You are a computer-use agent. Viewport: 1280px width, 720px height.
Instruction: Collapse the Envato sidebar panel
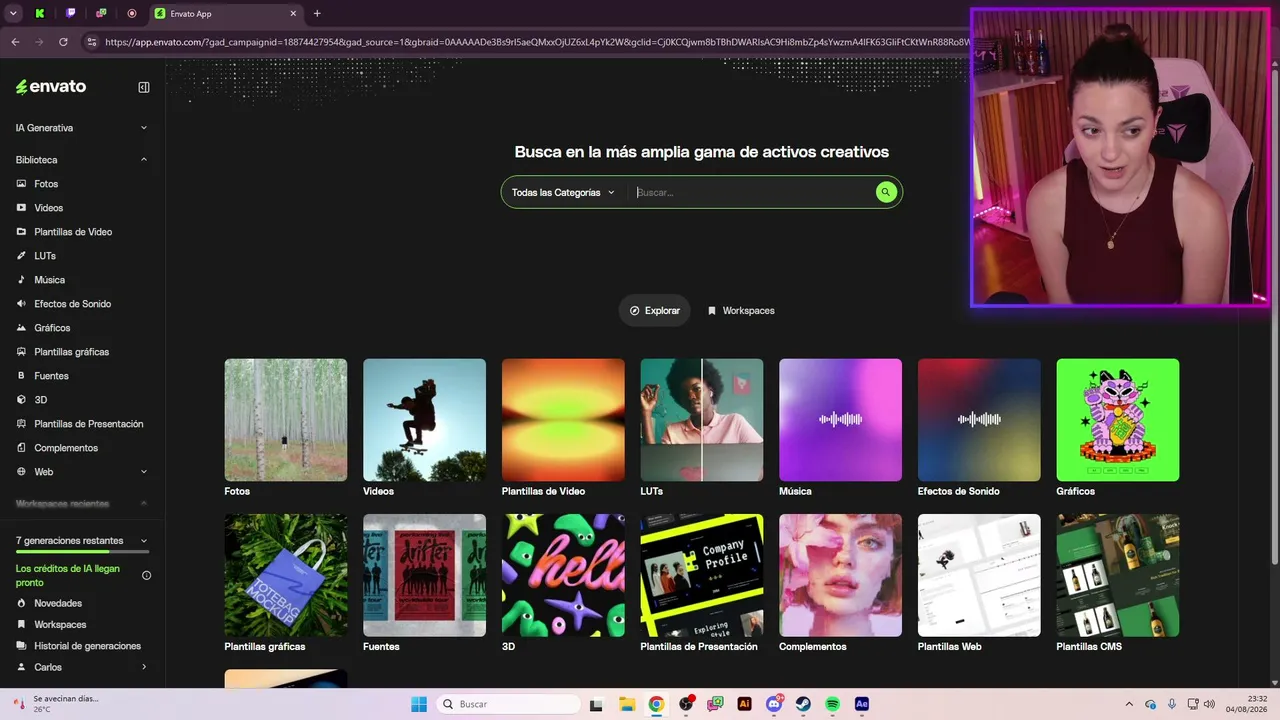[144, 87]
